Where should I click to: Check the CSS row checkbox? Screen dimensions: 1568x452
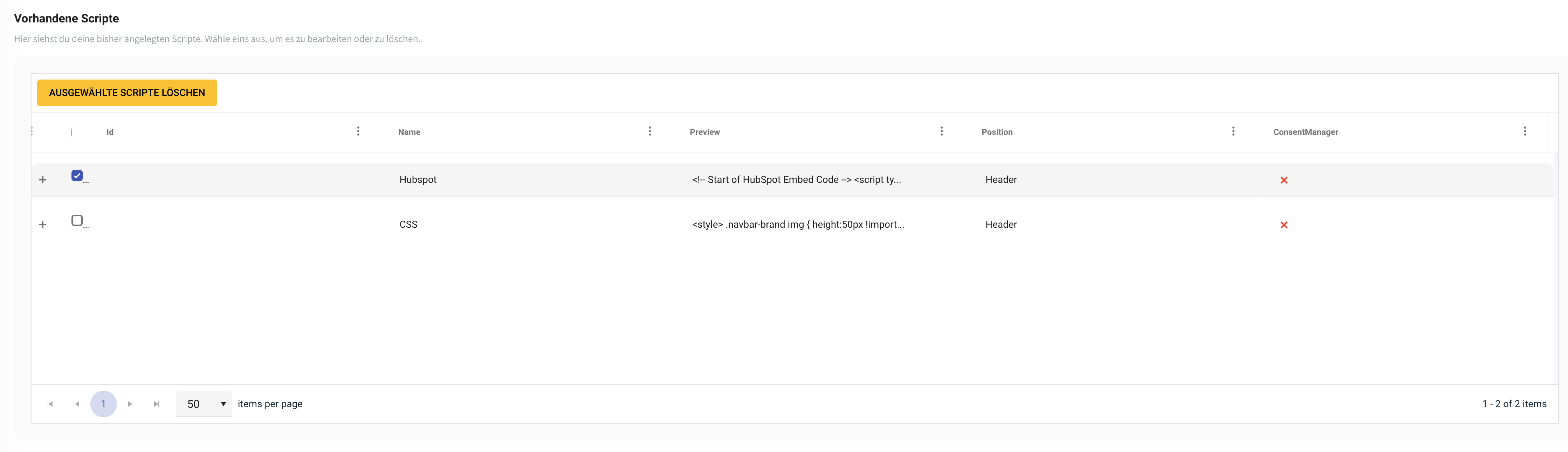(x=77, y=220)
